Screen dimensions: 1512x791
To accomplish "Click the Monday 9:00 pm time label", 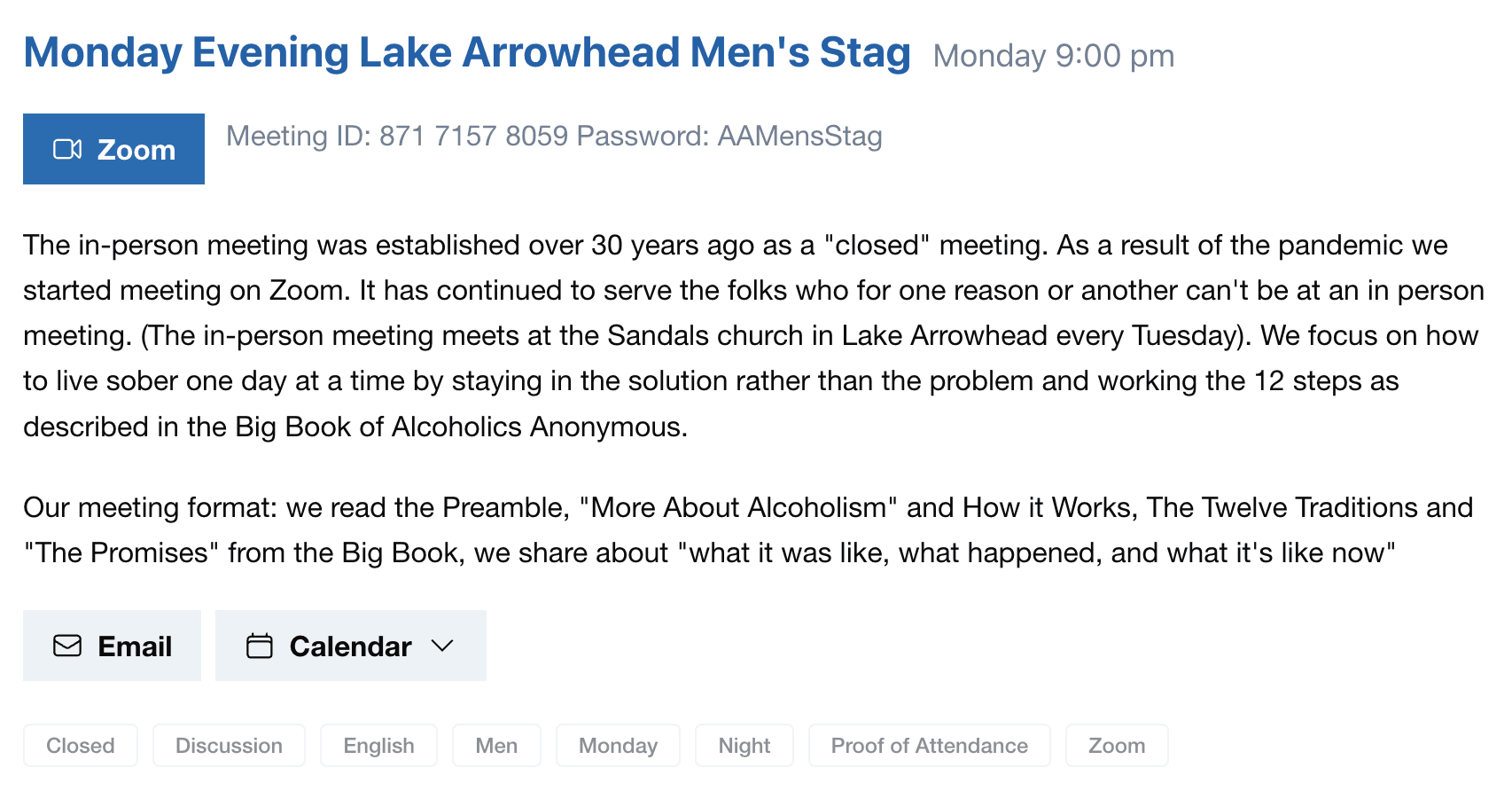I will tap(1054, 56).
